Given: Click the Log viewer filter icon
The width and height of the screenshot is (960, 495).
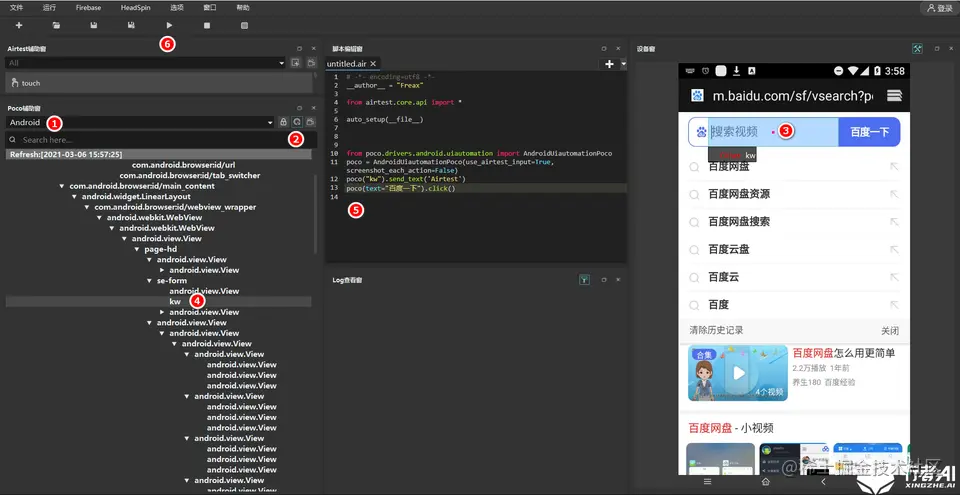Looking at the screenshot, I should (585, 280).
